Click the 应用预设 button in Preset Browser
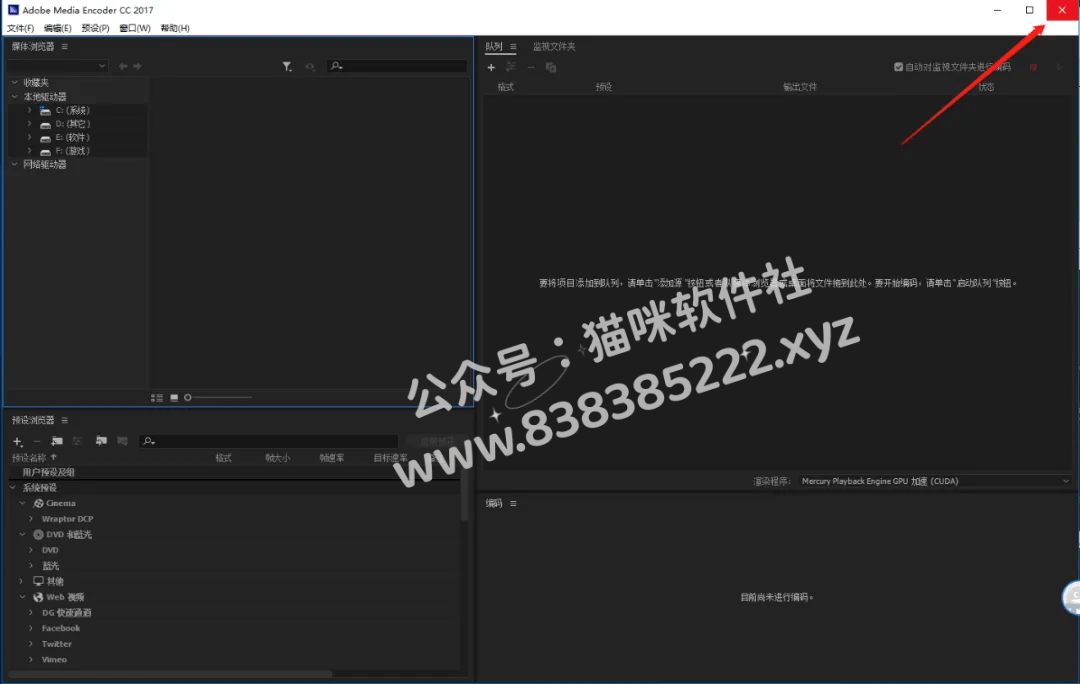 (x=437, y=441)
